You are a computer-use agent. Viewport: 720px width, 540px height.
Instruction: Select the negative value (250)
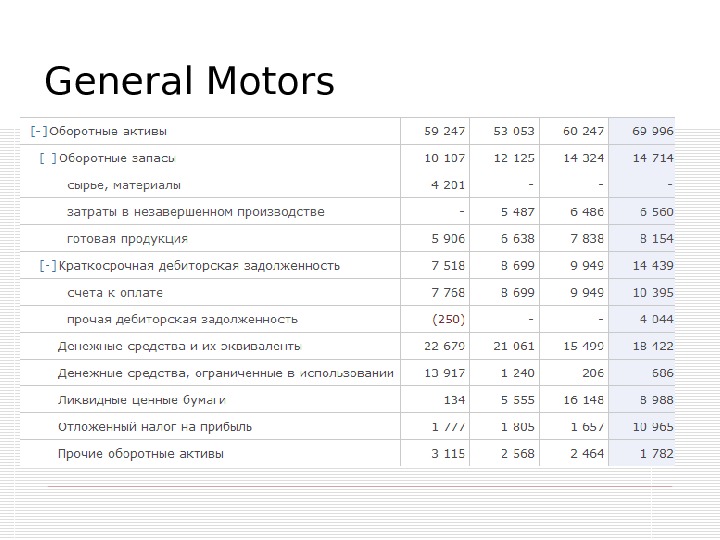[x=448, y=320]
